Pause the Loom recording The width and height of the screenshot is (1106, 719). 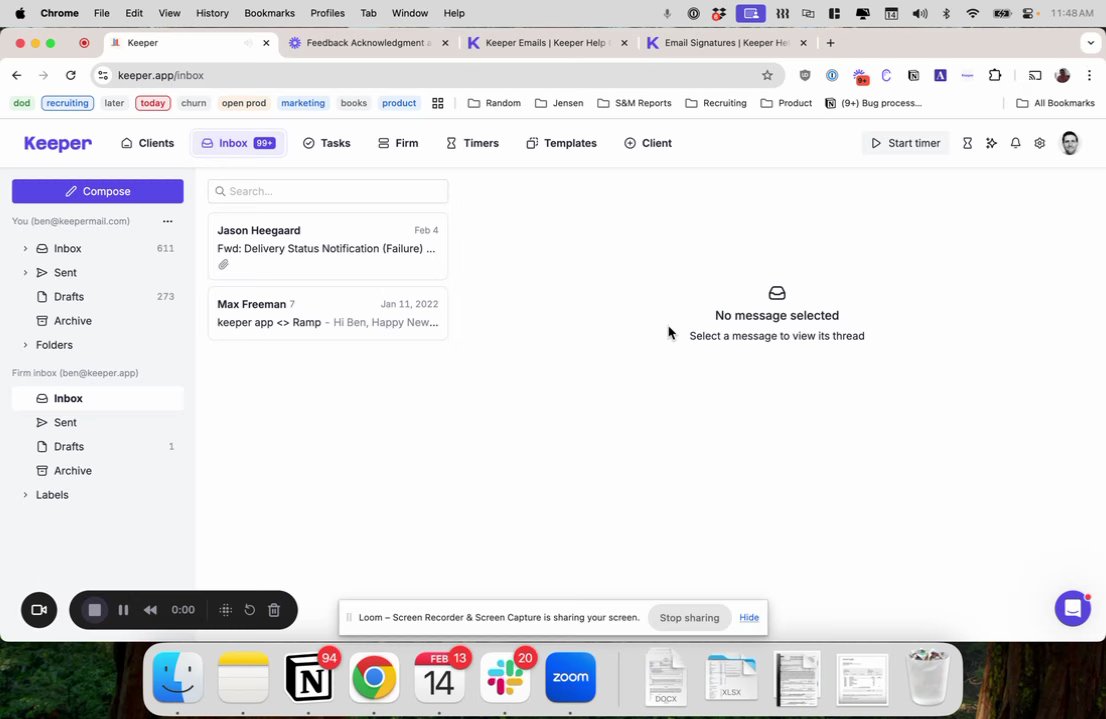point(123,610)
